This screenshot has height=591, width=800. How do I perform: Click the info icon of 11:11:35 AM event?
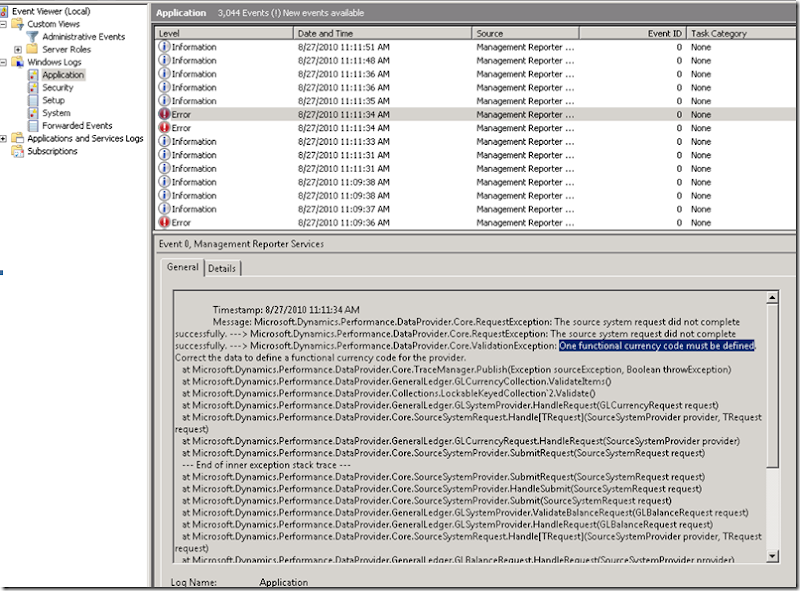[164, 101]
